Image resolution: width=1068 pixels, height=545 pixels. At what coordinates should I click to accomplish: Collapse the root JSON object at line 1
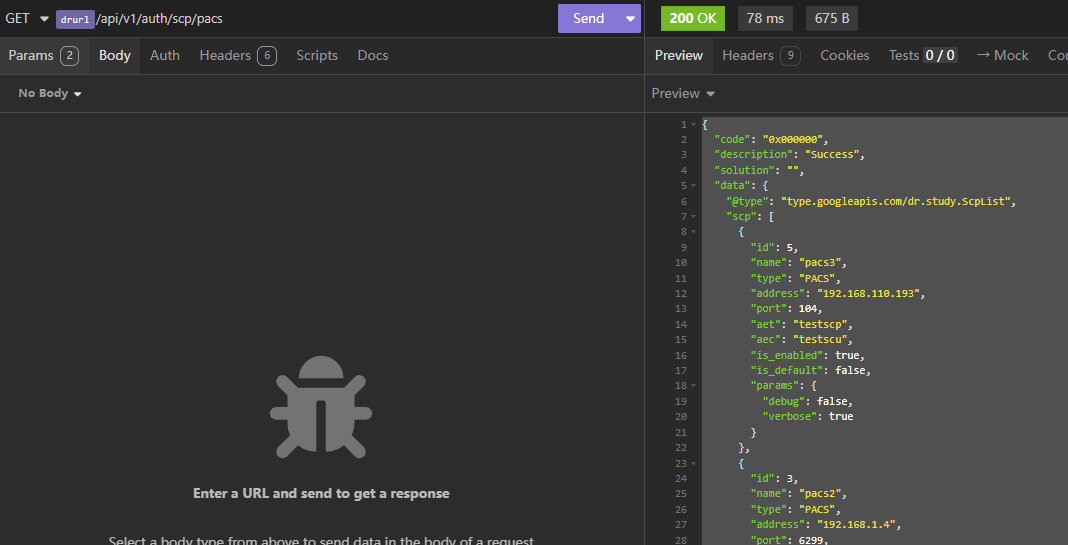[x=693, y=124]
